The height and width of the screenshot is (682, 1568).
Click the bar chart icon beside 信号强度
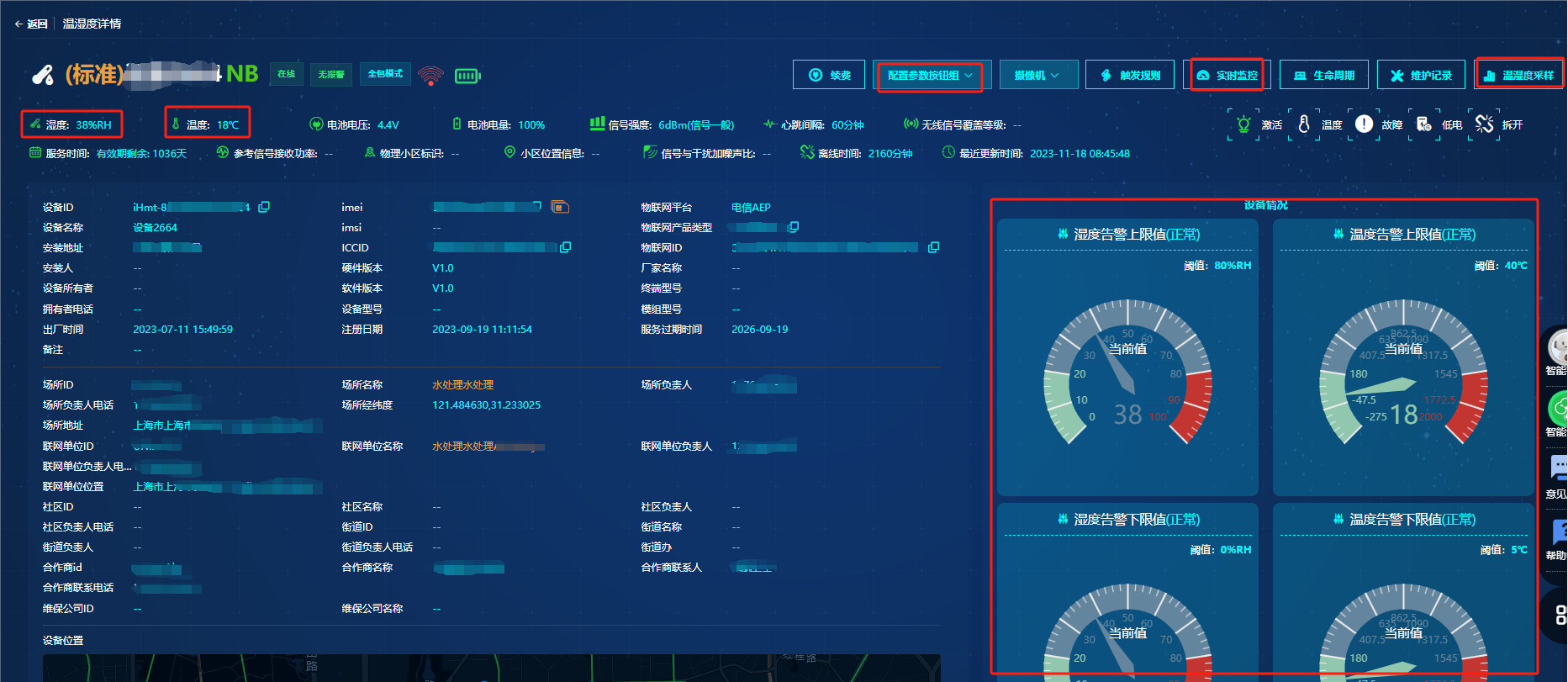click(597, 124)
